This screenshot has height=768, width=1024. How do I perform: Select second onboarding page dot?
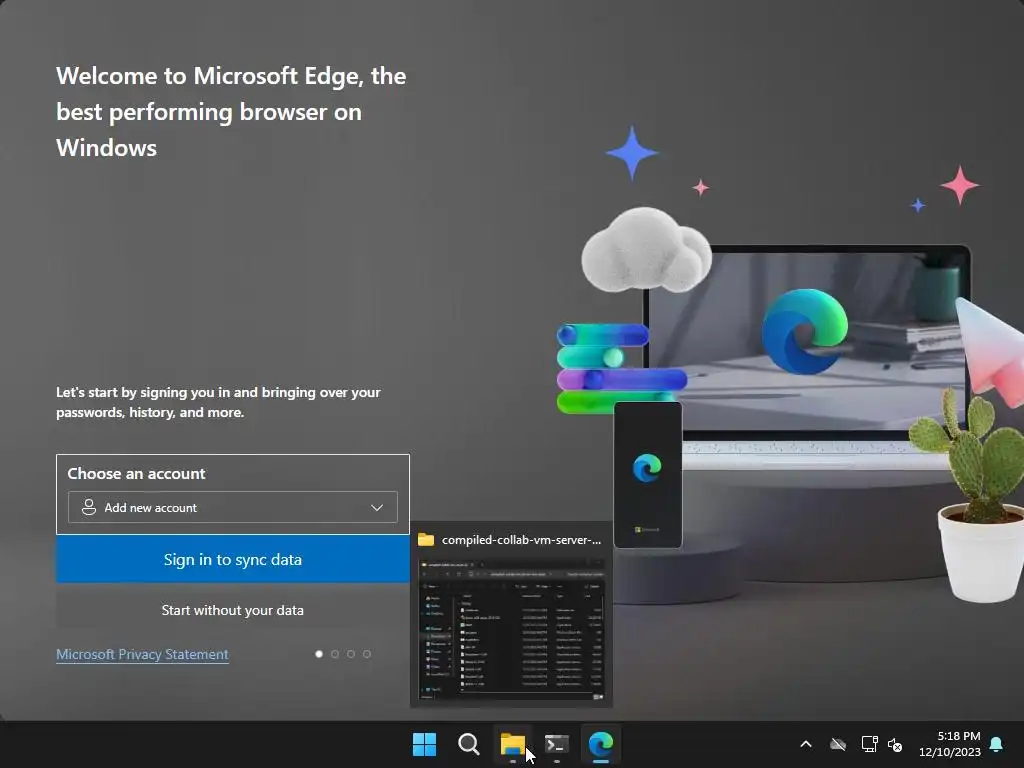coord(335,654)
